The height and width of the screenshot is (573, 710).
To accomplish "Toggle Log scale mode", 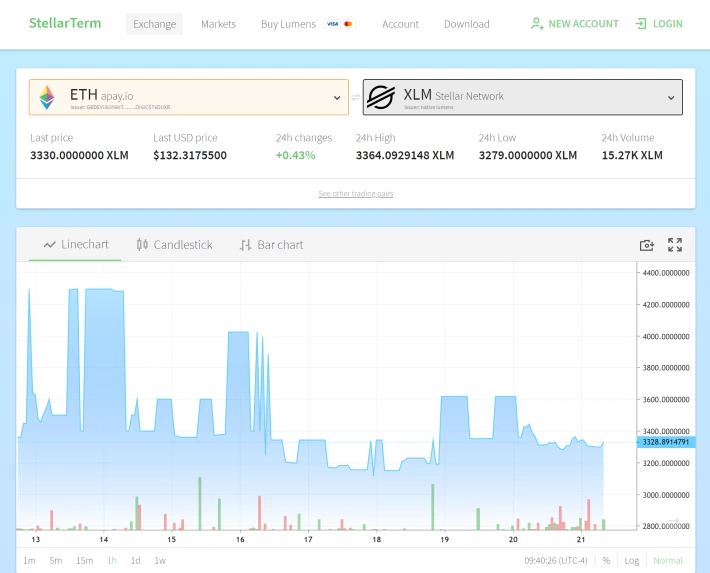I will [632, 560].
